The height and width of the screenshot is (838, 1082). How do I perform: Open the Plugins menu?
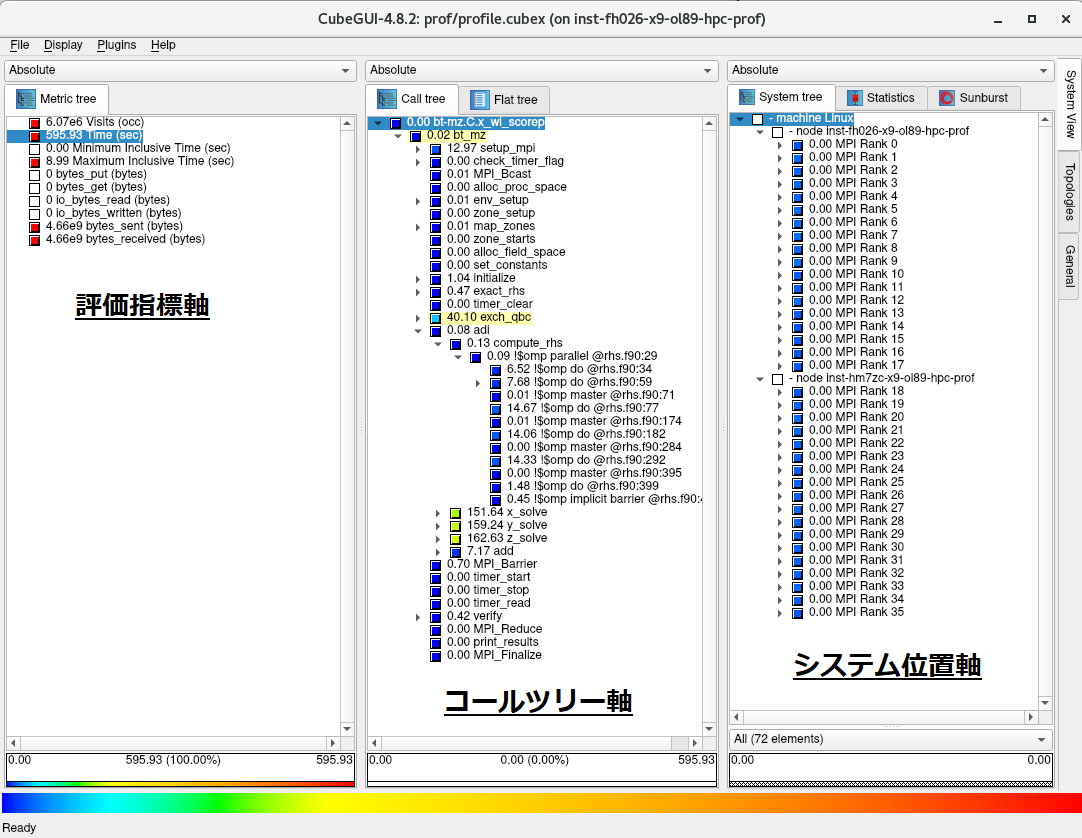[x=117, y=45]
